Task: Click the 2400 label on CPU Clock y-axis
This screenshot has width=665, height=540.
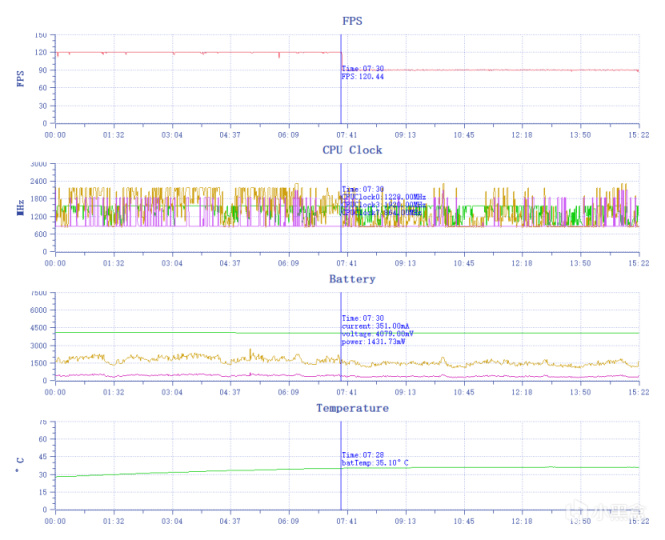Action: point(39,181)
